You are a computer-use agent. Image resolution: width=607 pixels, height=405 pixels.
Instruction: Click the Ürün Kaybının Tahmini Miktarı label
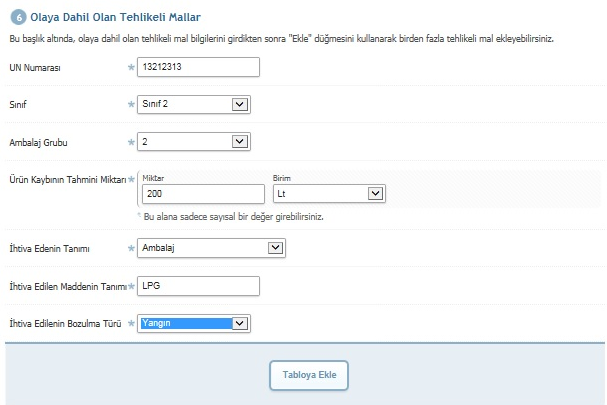point(68,180)
